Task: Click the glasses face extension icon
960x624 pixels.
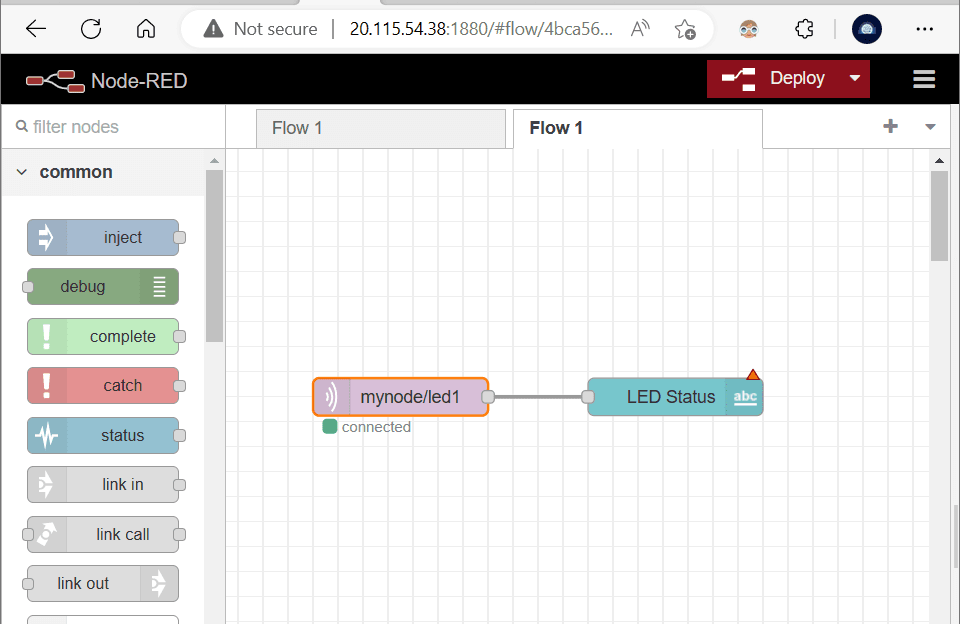Action: (748, 29)
